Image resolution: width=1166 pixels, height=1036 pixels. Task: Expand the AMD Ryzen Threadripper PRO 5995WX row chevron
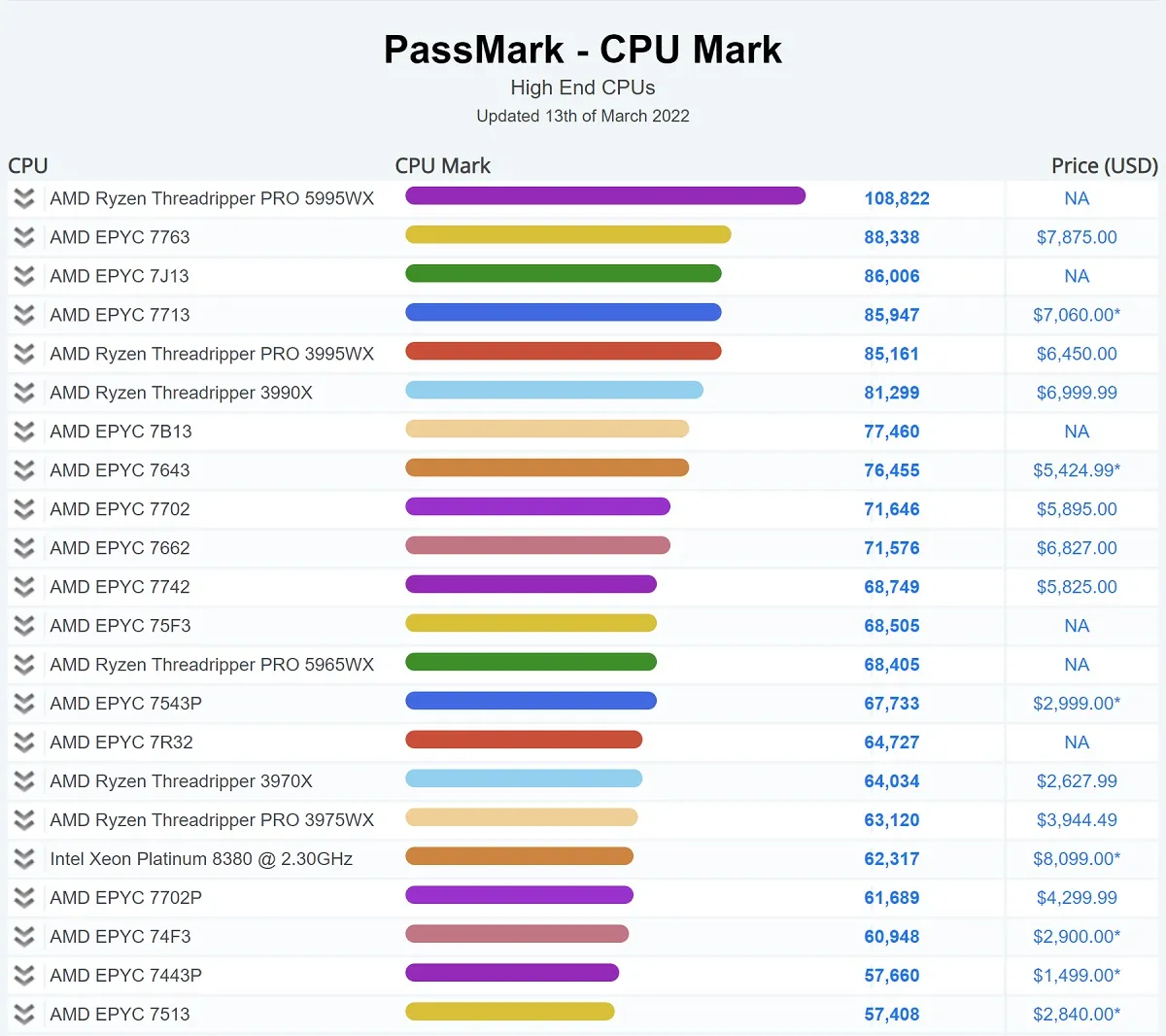24,198
